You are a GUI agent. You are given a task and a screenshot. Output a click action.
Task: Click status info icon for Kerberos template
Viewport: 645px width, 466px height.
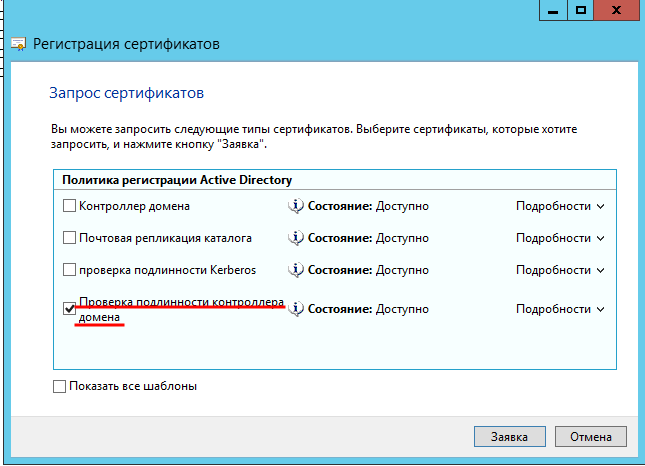296,270
